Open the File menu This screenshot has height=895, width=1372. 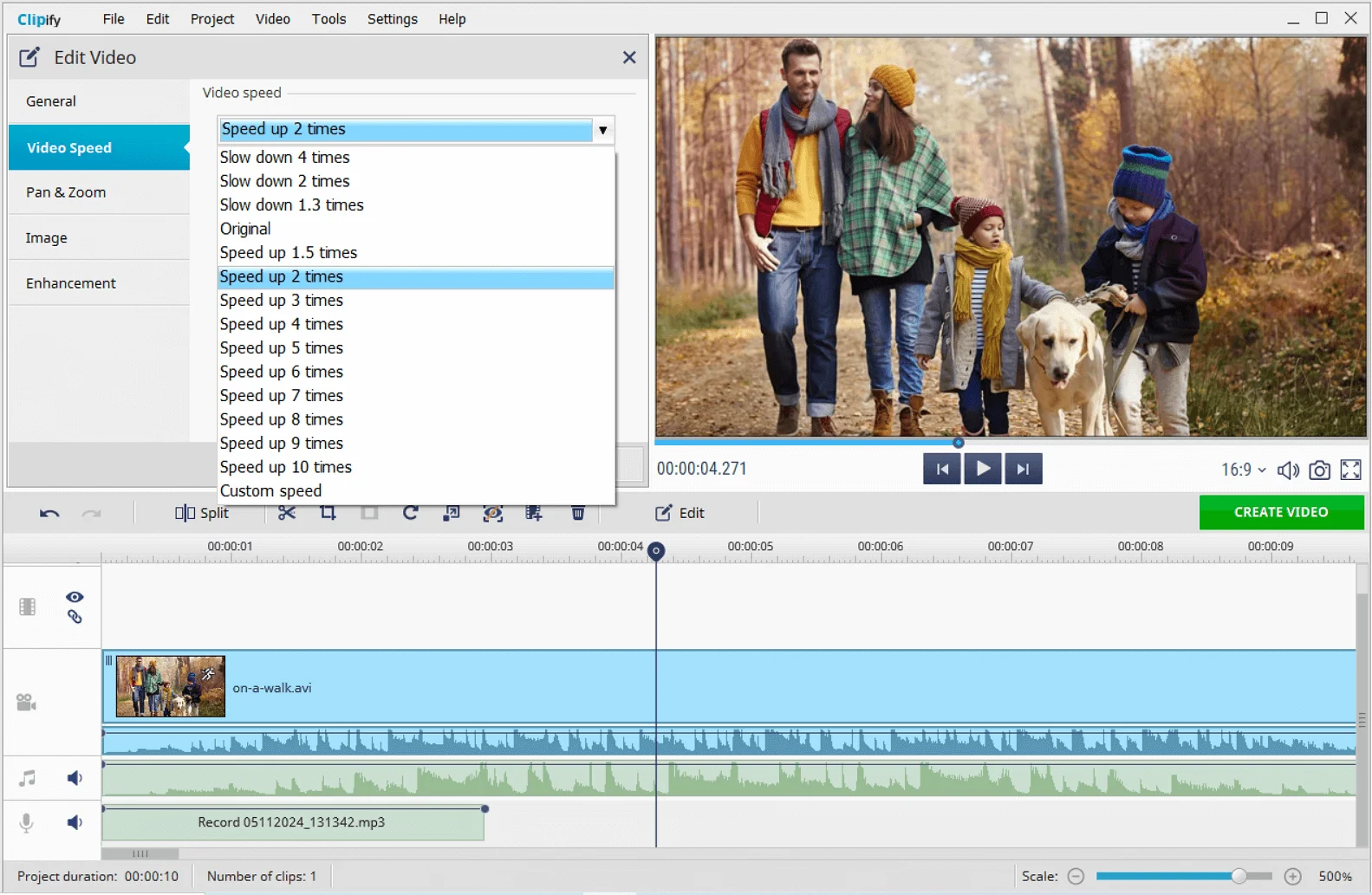pos(114,19)
